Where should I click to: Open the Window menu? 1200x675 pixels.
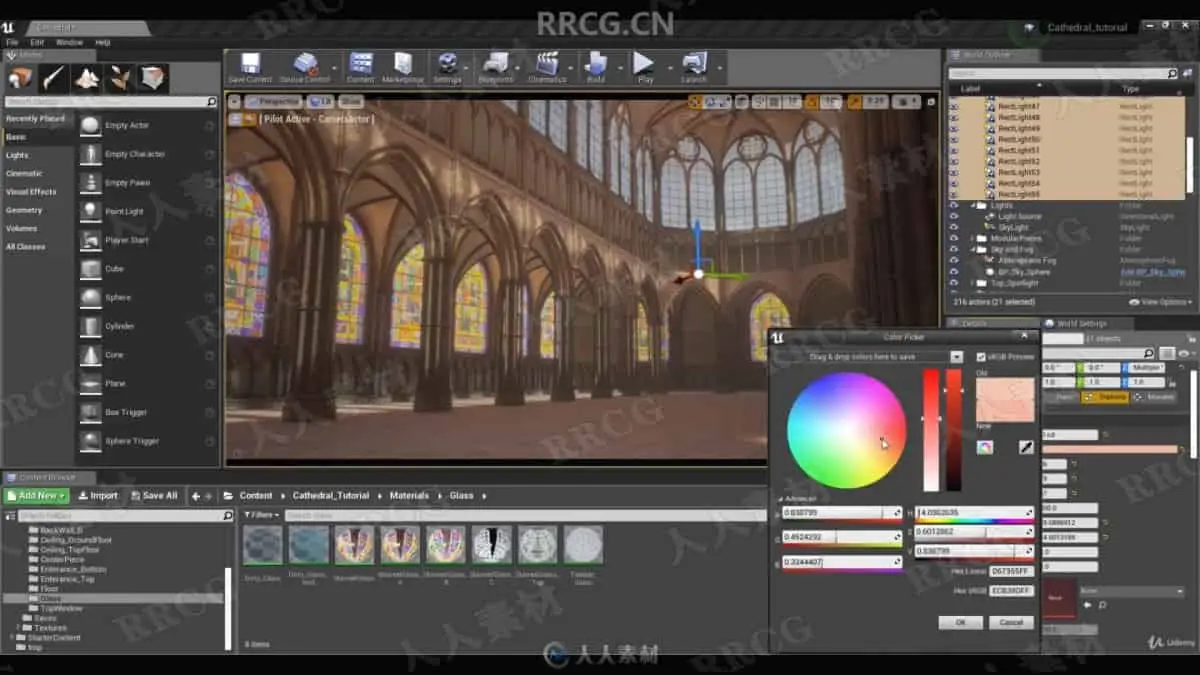click(x=69, y=43)
